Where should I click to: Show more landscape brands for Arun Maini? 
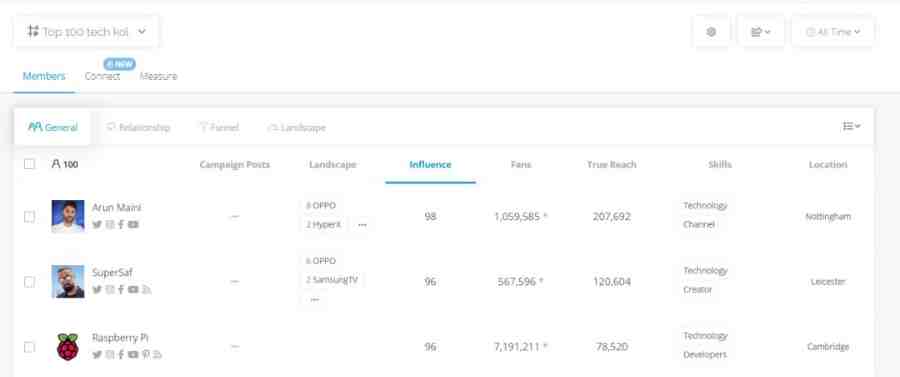(362, 225)
